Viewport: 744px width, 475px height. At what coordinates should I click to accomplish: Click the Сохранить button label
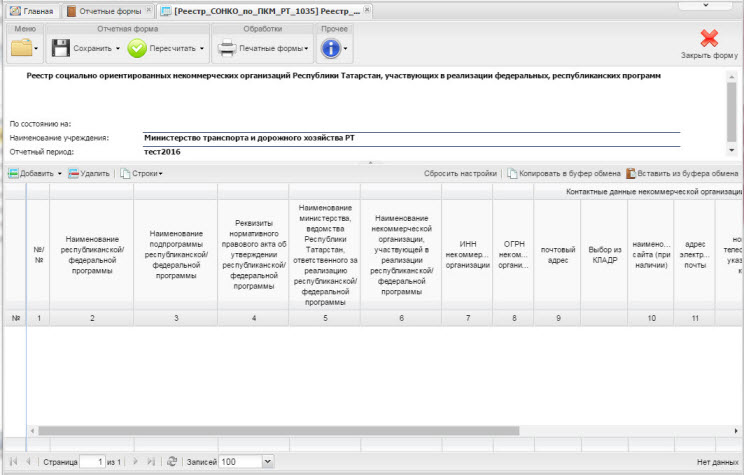(x=93, y=48)
